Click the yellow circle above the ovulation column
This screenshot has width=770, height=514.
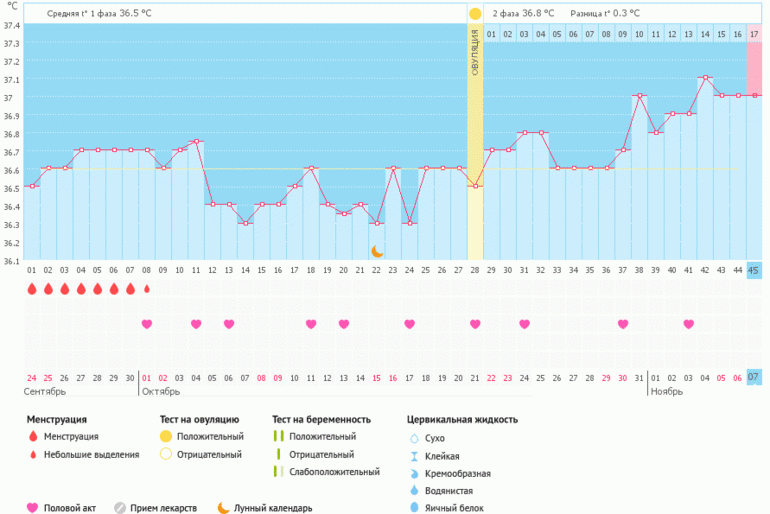(x=475, y=14)
